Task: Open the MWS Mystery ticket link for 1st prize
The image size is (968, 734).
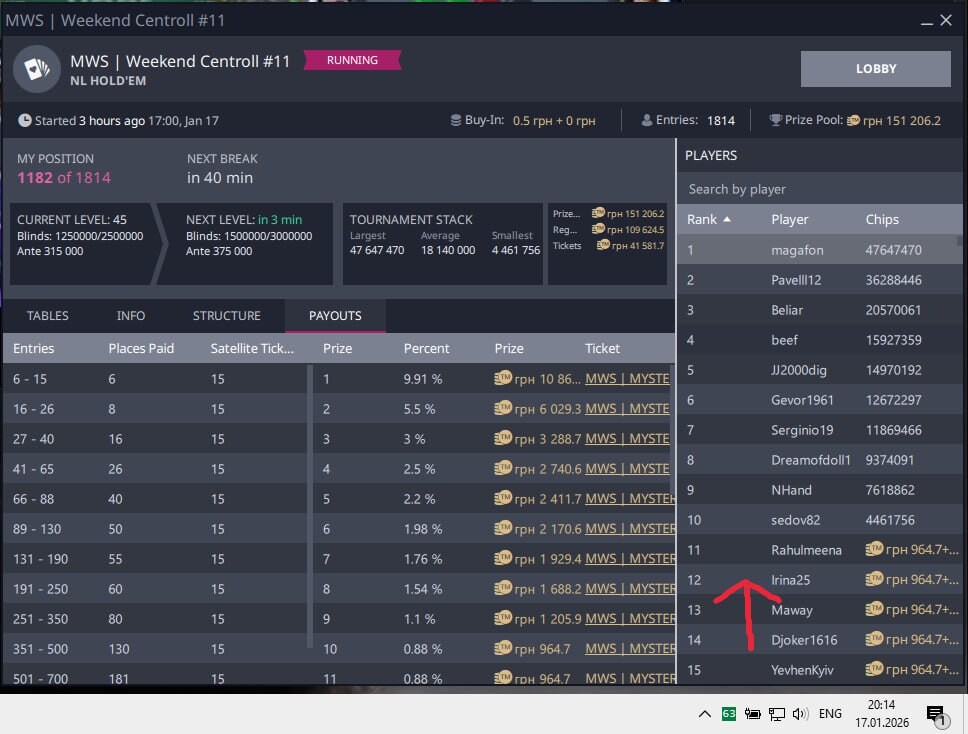Action: coord(627,379)
